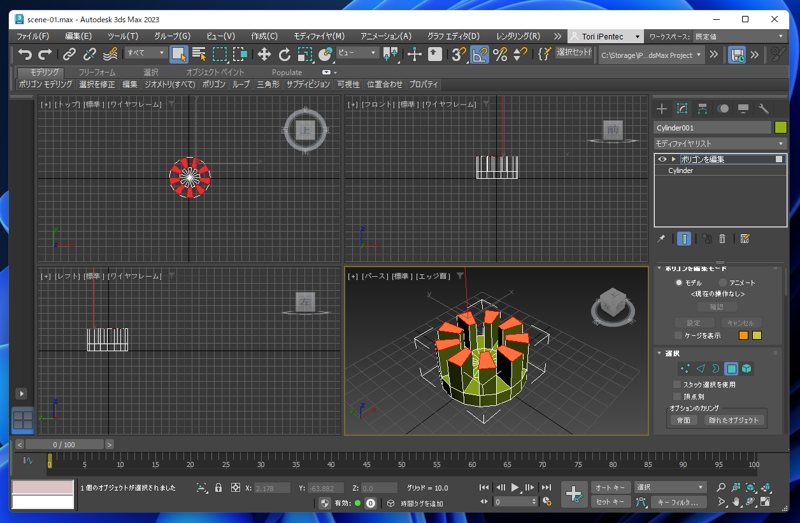Image resolution: width=800 pixels, height=523 pixels.
Task: Select Element sub-object cube icon
Action: tap(746, 368)
